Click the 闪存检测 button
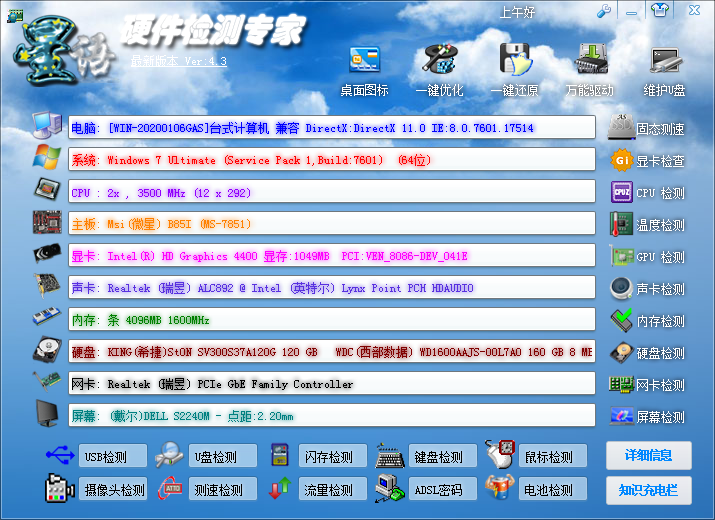The image size is (715, 520). tap(333, 456)
